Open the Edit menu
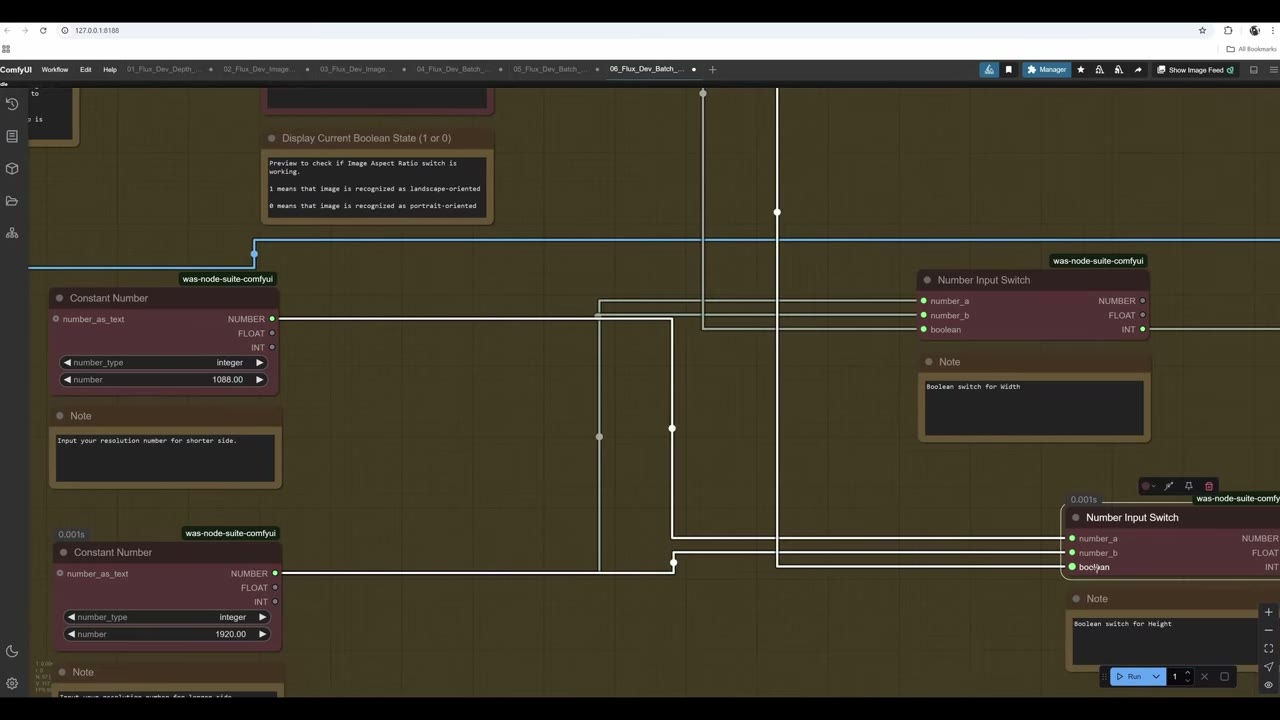The height and width of the screenshot is (720, 1280). [x=86, y=70]
